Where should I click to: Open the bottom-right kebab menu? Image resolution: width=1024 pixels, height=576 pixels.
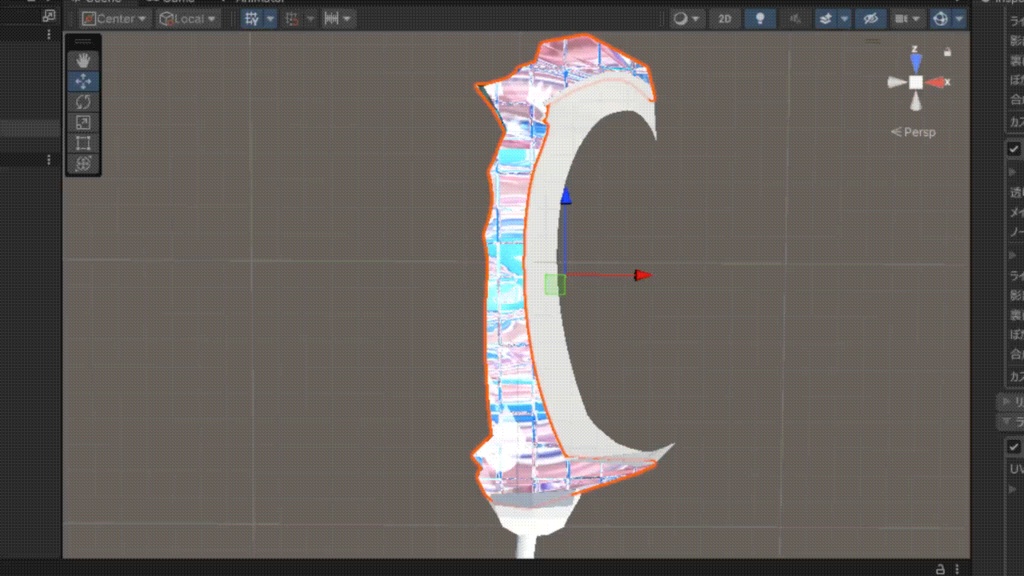point(957,569)
